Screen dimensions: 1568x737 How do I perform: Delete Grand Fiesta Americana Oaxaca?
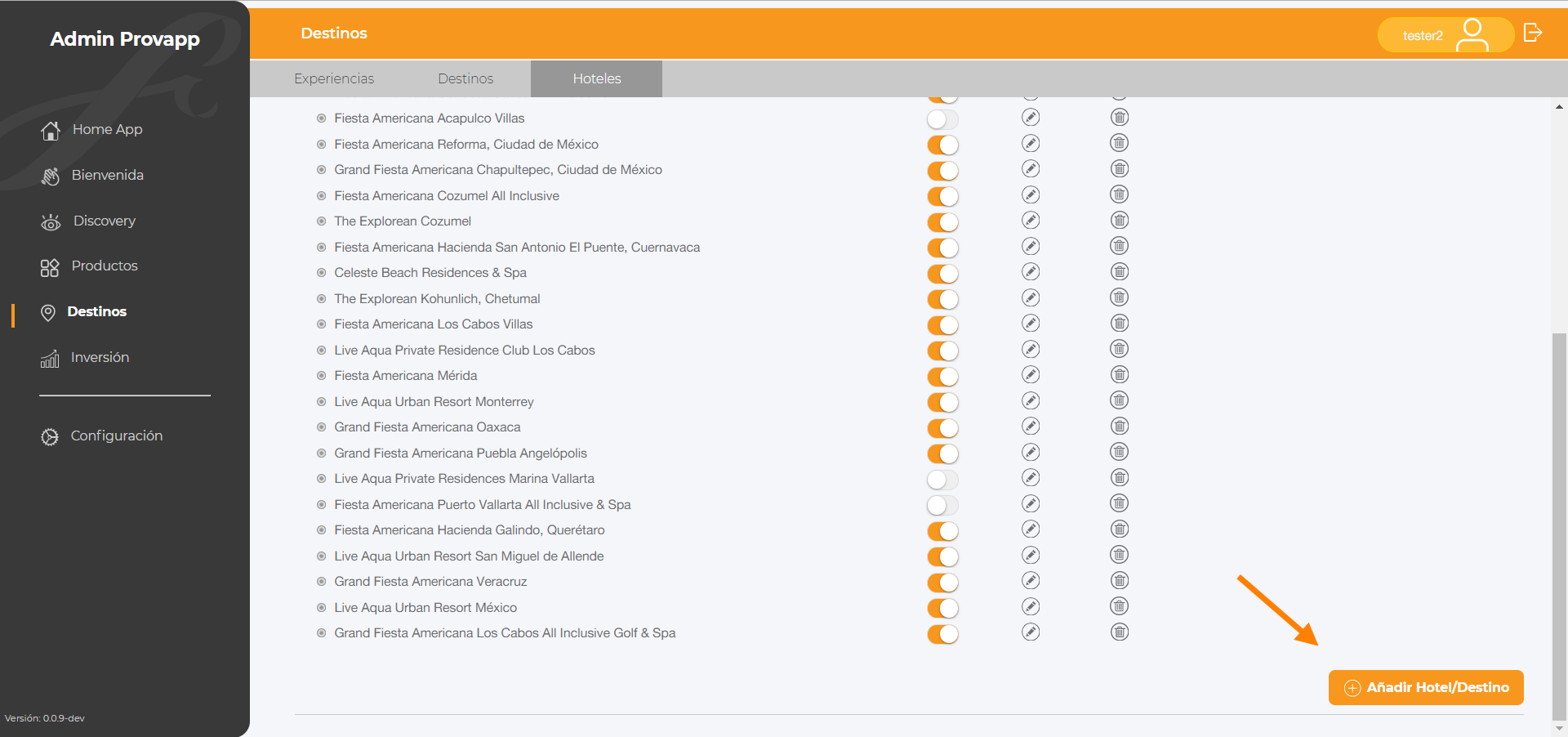[1120, 427]
